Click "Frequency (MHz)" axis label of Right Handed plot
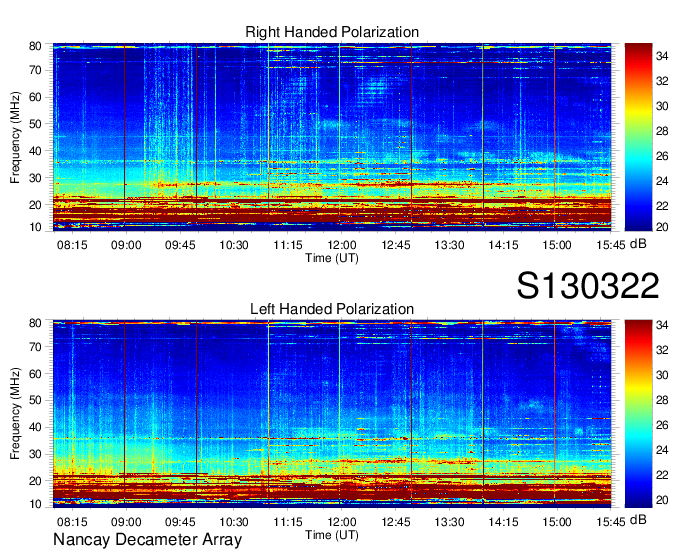Screen dimensions: 680x552 (x=15, y=137)
